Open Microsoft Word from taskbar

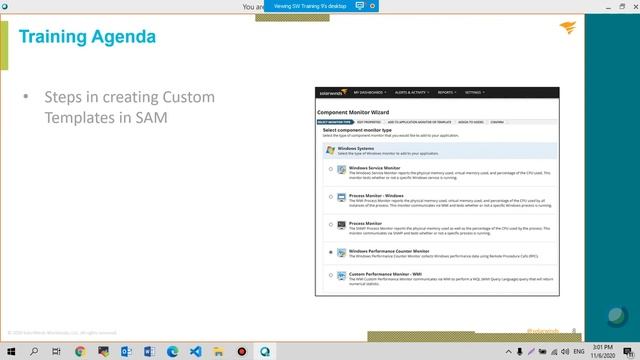pos(149,351)
